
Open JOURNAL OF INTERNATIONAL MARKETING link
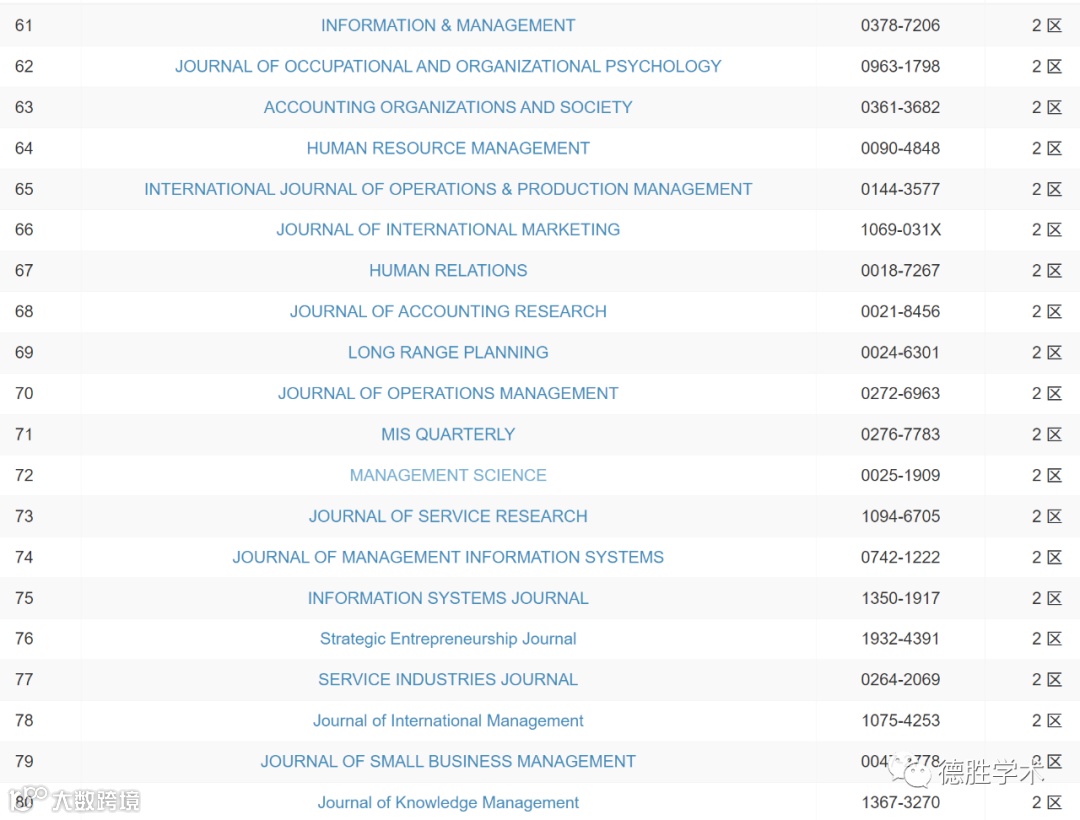[448, 229]
